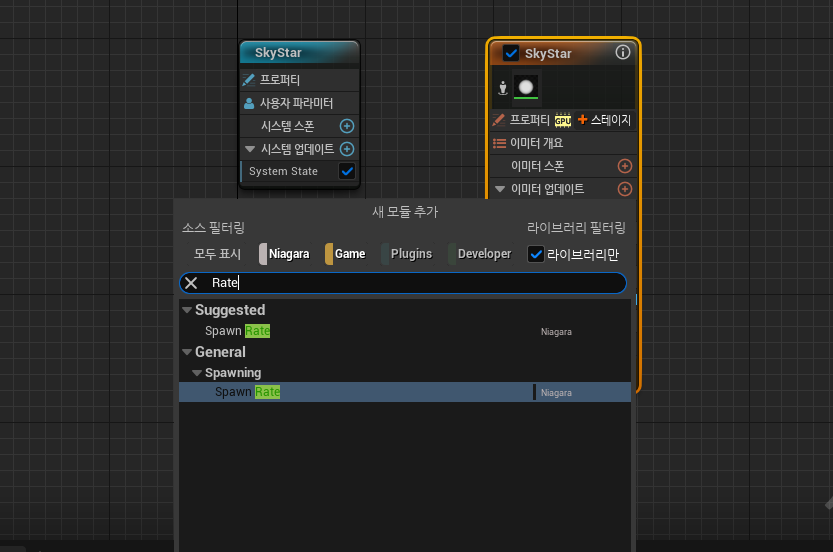Clear the search field with X icon
The image size is (833, 552).
[191, 283]
